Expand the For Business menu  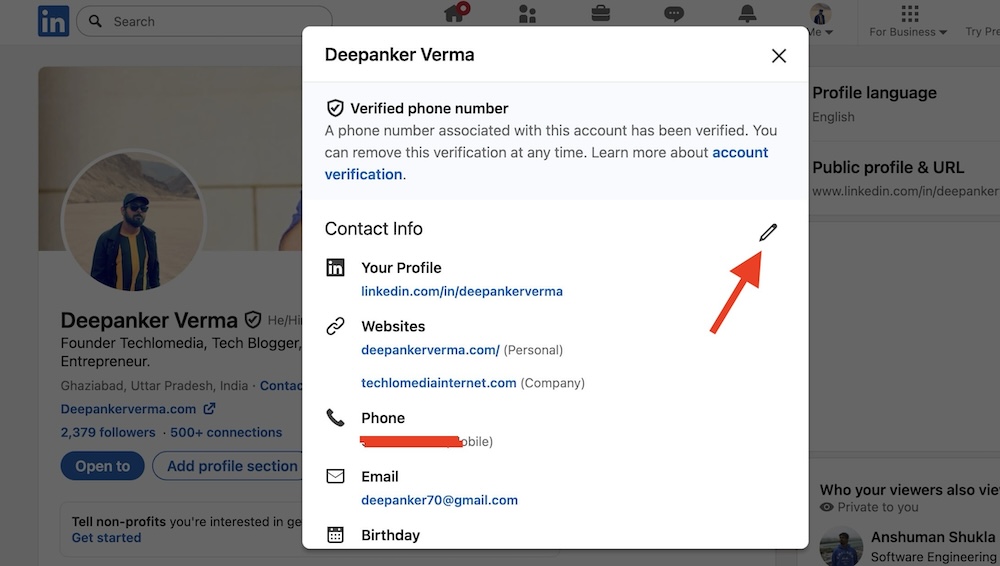[x=908, y=21]
